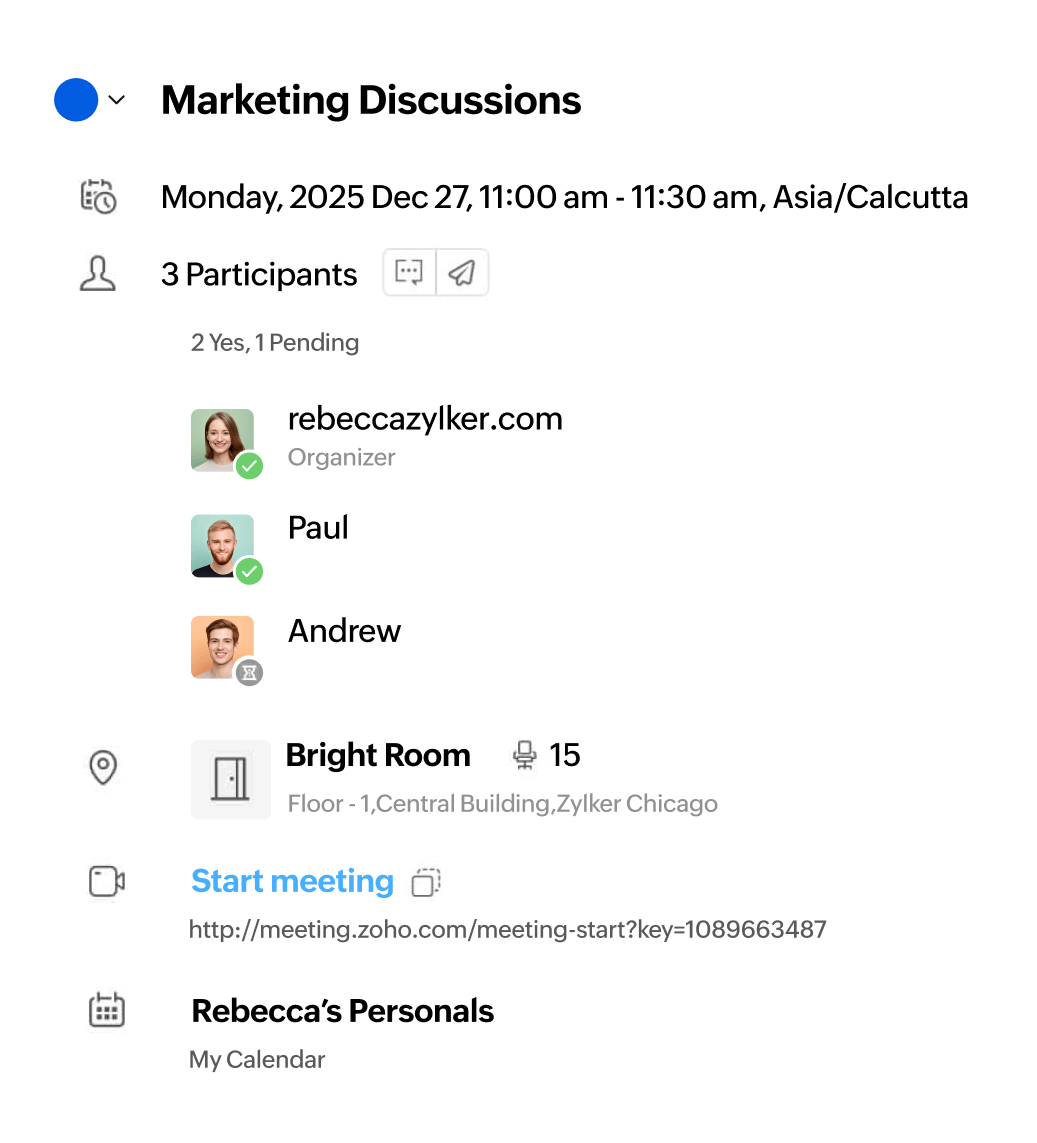The width and height of the screenshot is (1037, 1143).
Task: Click the participants person icon
Action: tap(98, 274)
